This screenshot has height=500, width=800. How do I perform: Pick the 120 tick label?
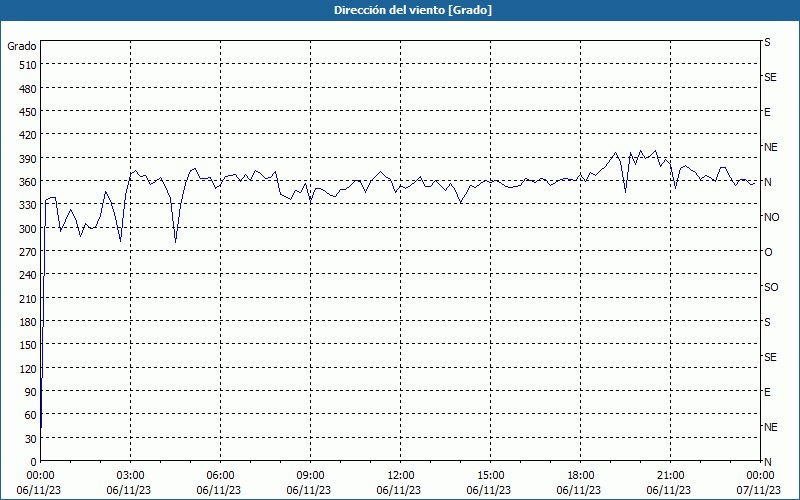click(x=28, y=368)
